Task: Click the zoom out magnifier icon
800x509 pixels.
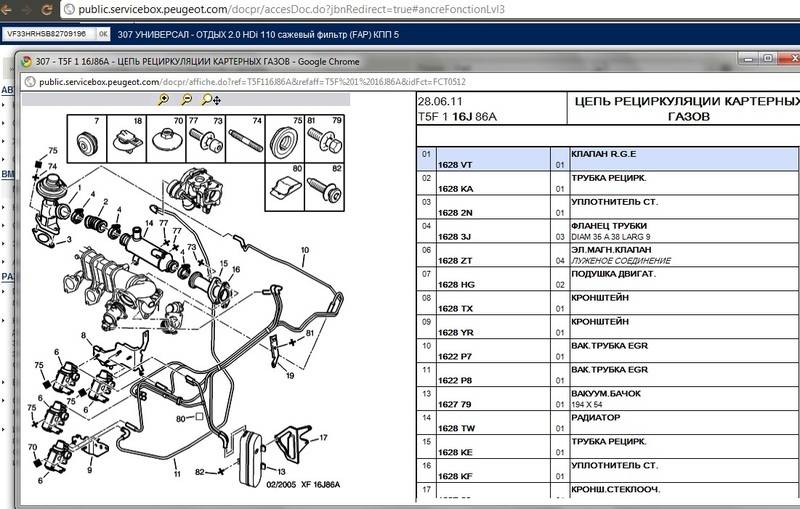Action: pos(186,100)
